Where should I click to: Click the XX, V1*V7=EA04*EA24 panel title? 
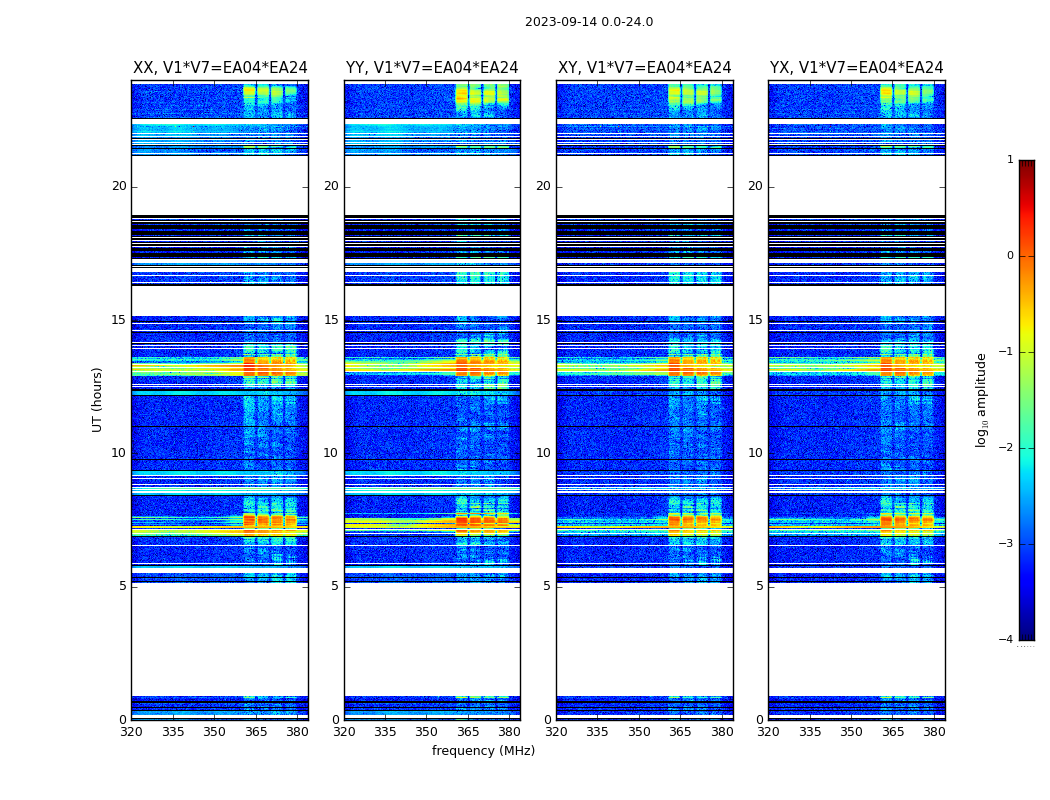[x=220, y=68]
